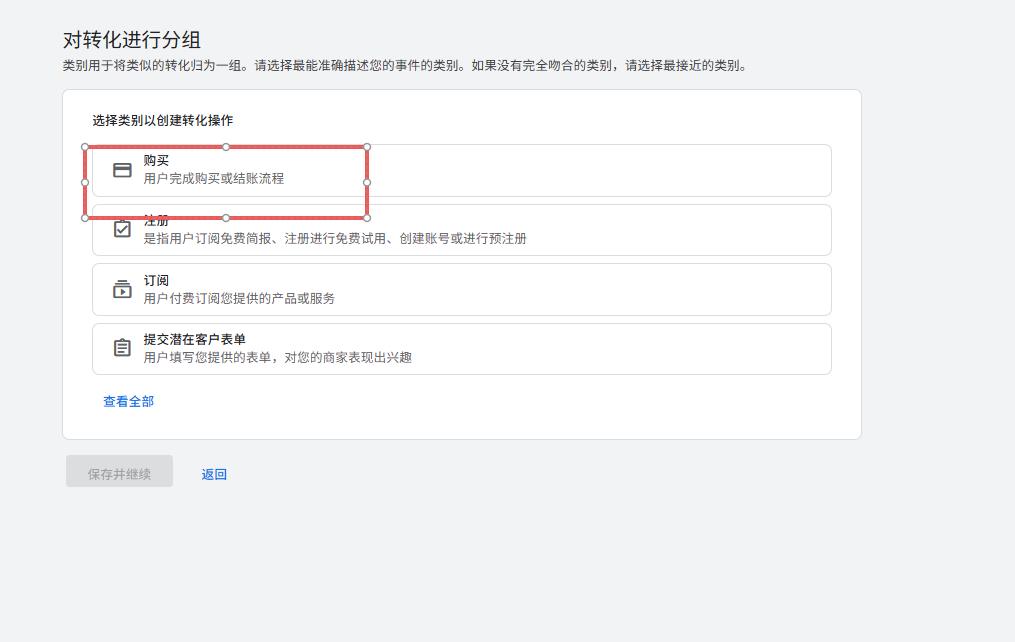Screen dimensions: 1015x642
Task: Click the 返回 link
Action: tap(214, 474)
